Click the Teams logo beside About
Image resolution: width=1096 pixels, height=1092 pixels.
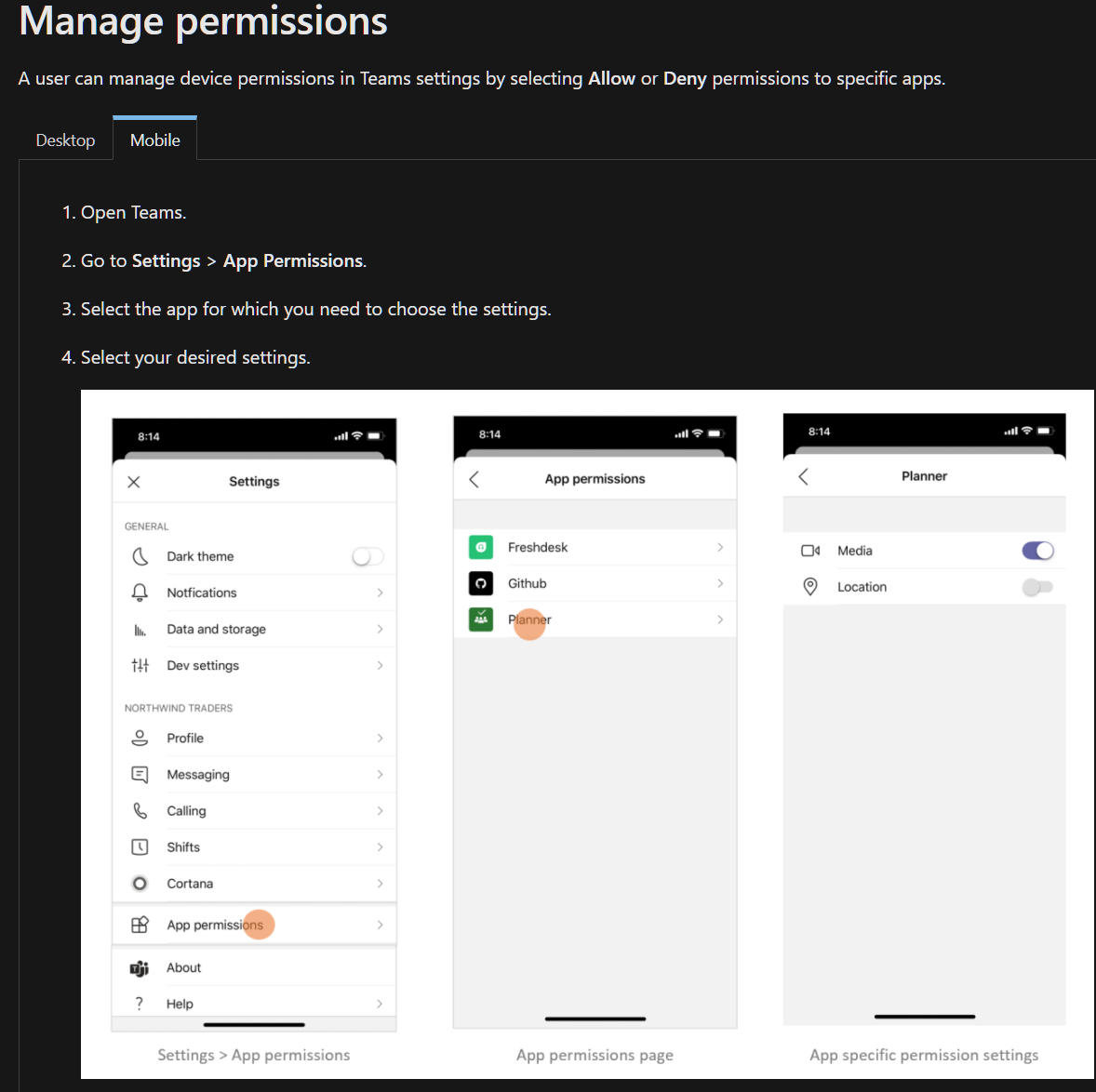(140, 968)
